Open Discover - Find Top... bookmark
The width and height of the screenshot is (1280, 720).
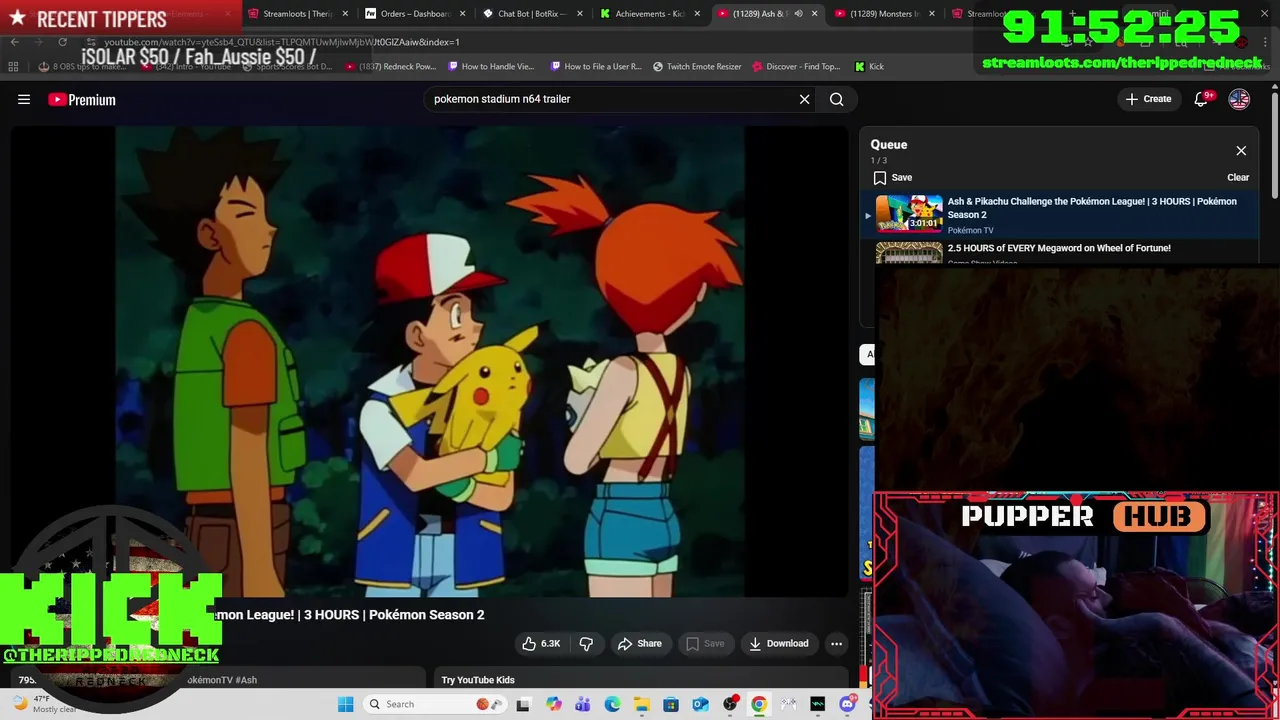[x=796, y=67]
